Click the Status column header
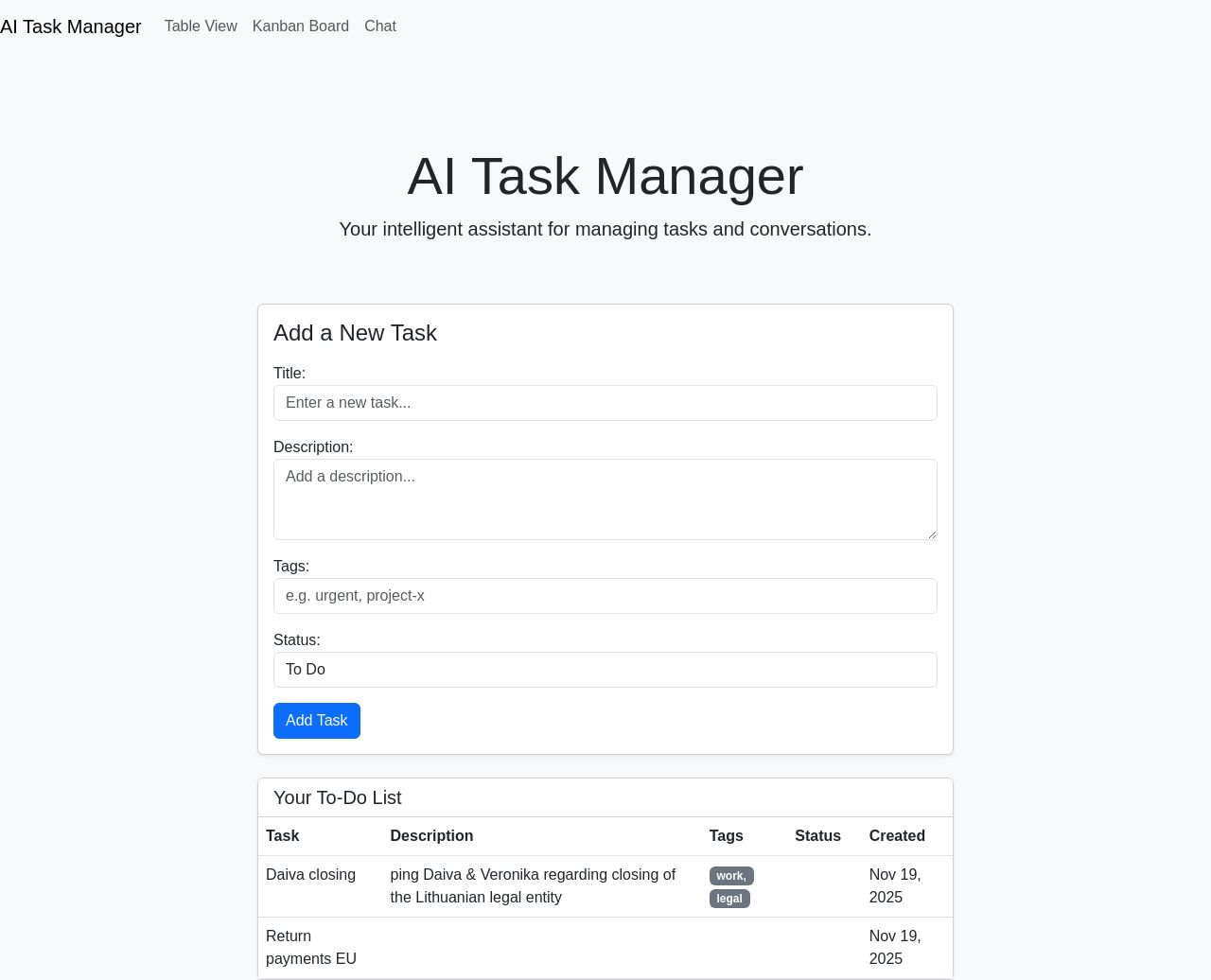This screenshot has width=1211, height=980. (x=817, y=836)
